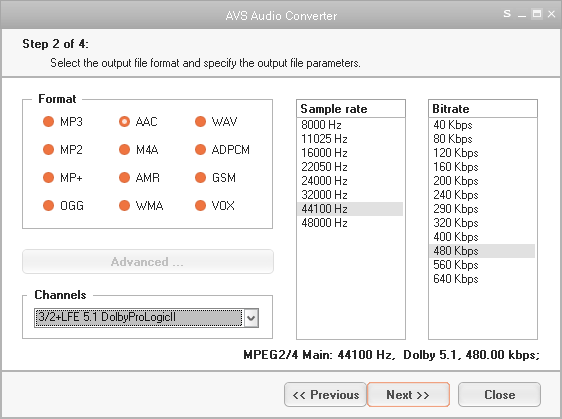This screenshot has height=419, width=562.
Task: Click the Bitrate column header
Action: tap(483, 109)
